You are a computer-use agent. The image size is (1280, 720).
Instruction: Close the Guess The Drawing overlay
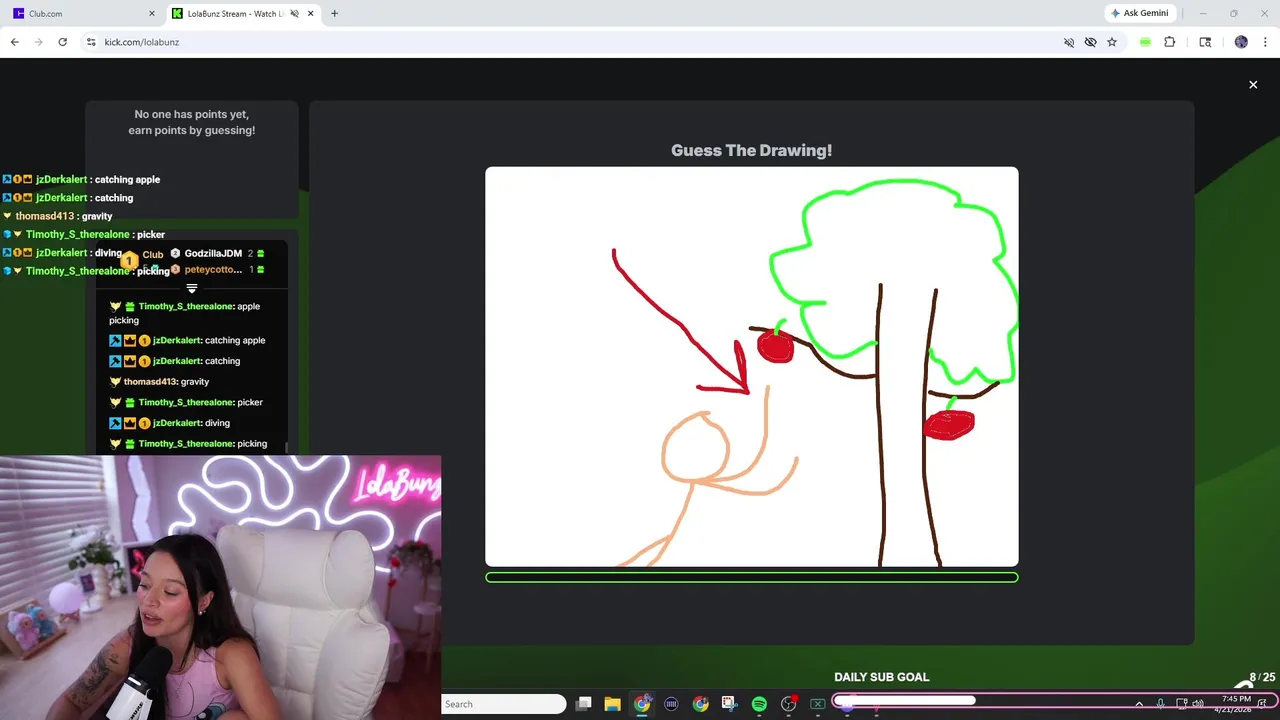(x=1253, y=85)
